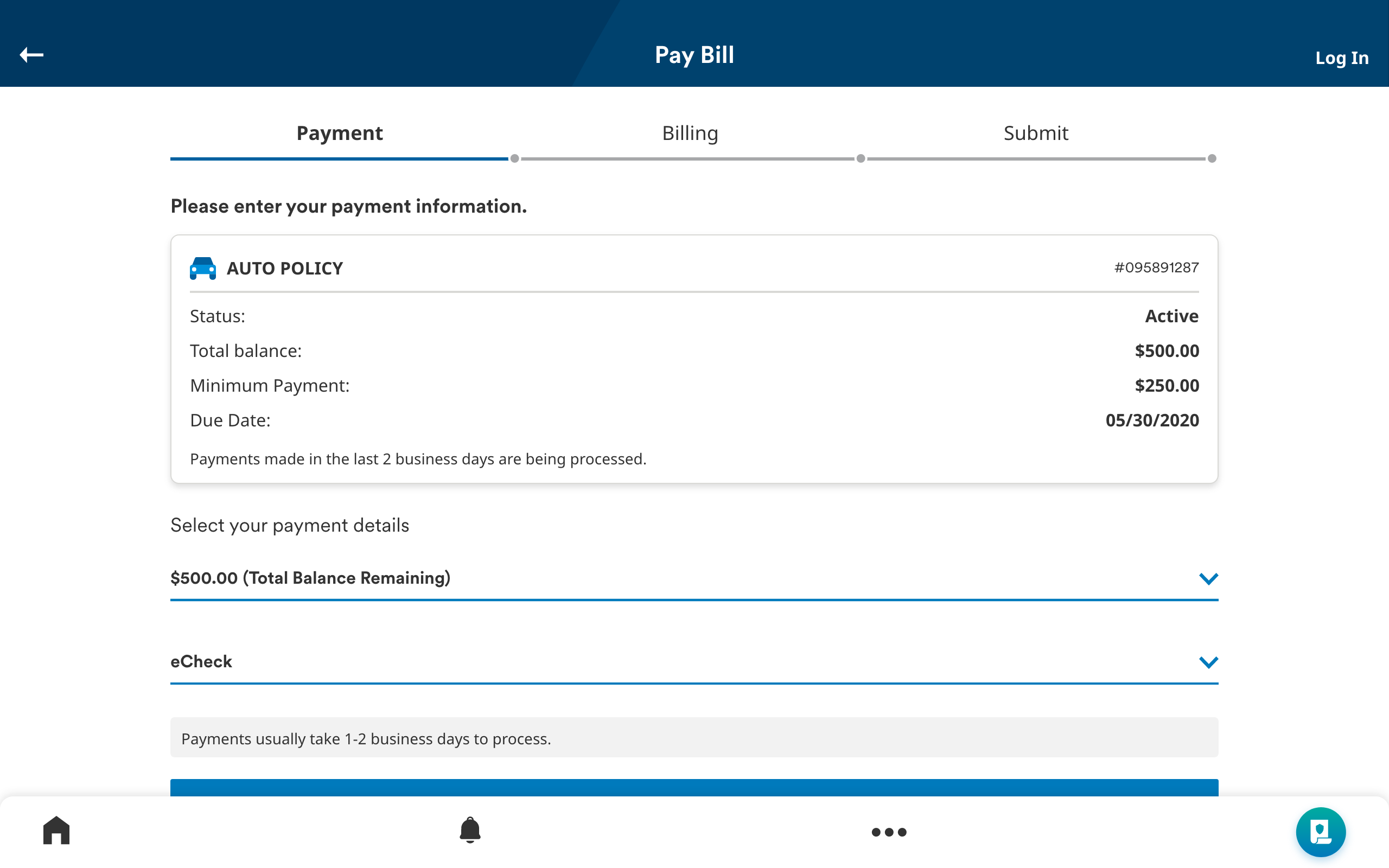Click due date 05/30/2020
The height and width of the screenshot is (868, 1389).
(x=1152, y=420)
